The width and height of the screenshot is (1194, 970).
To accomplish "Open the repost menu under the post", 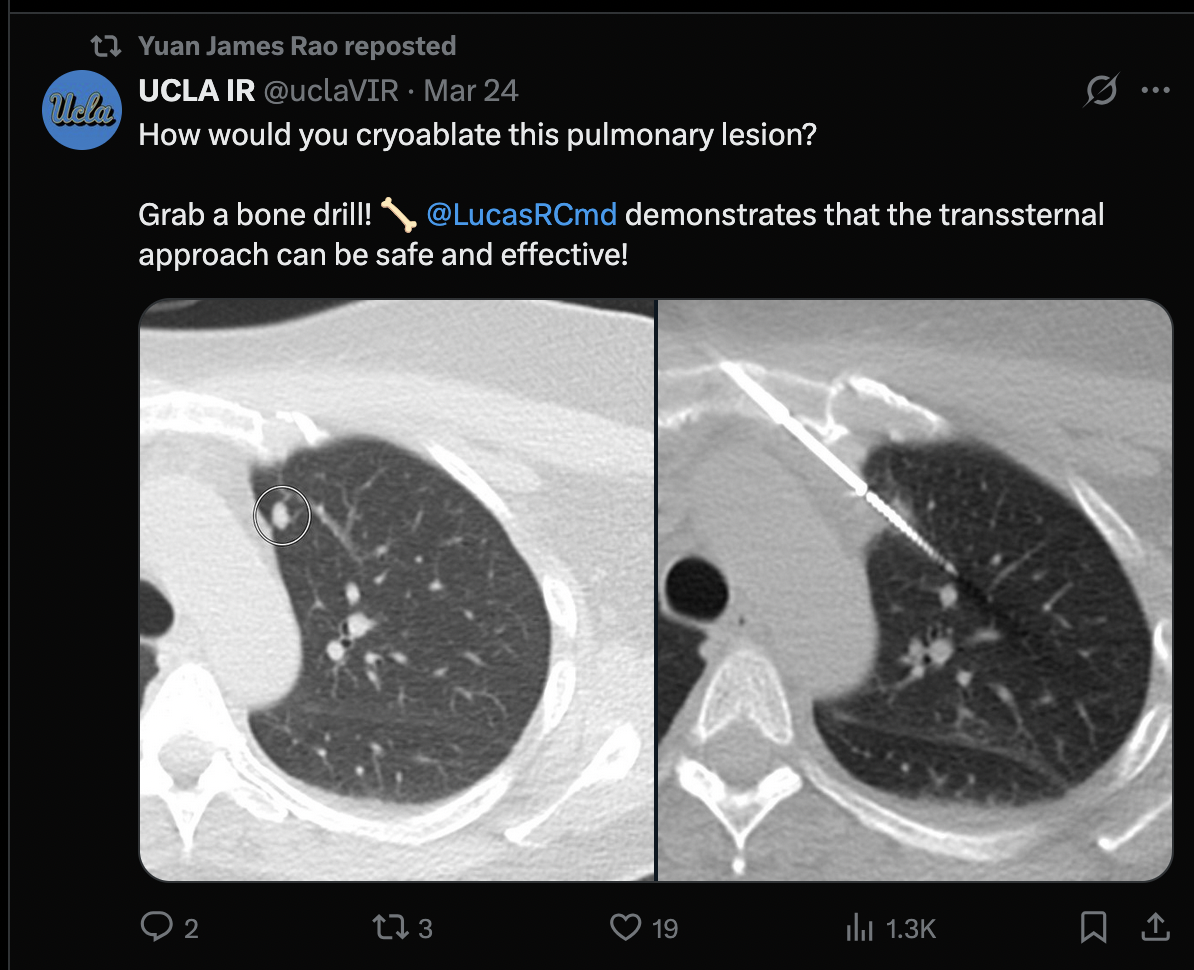I will point(388,928).
